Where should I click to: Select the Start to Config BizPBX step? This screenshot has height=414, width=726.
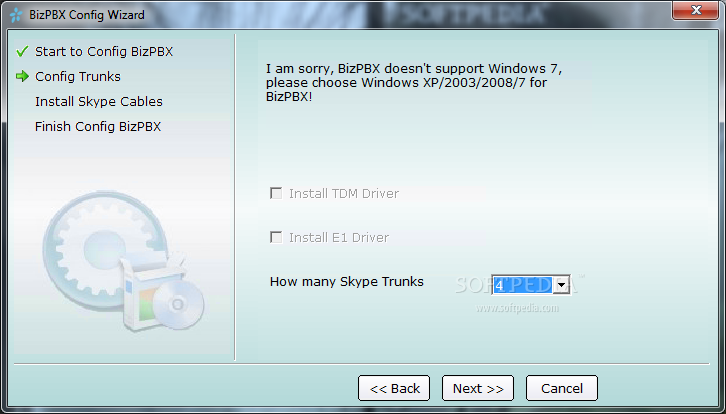(104, 51)
